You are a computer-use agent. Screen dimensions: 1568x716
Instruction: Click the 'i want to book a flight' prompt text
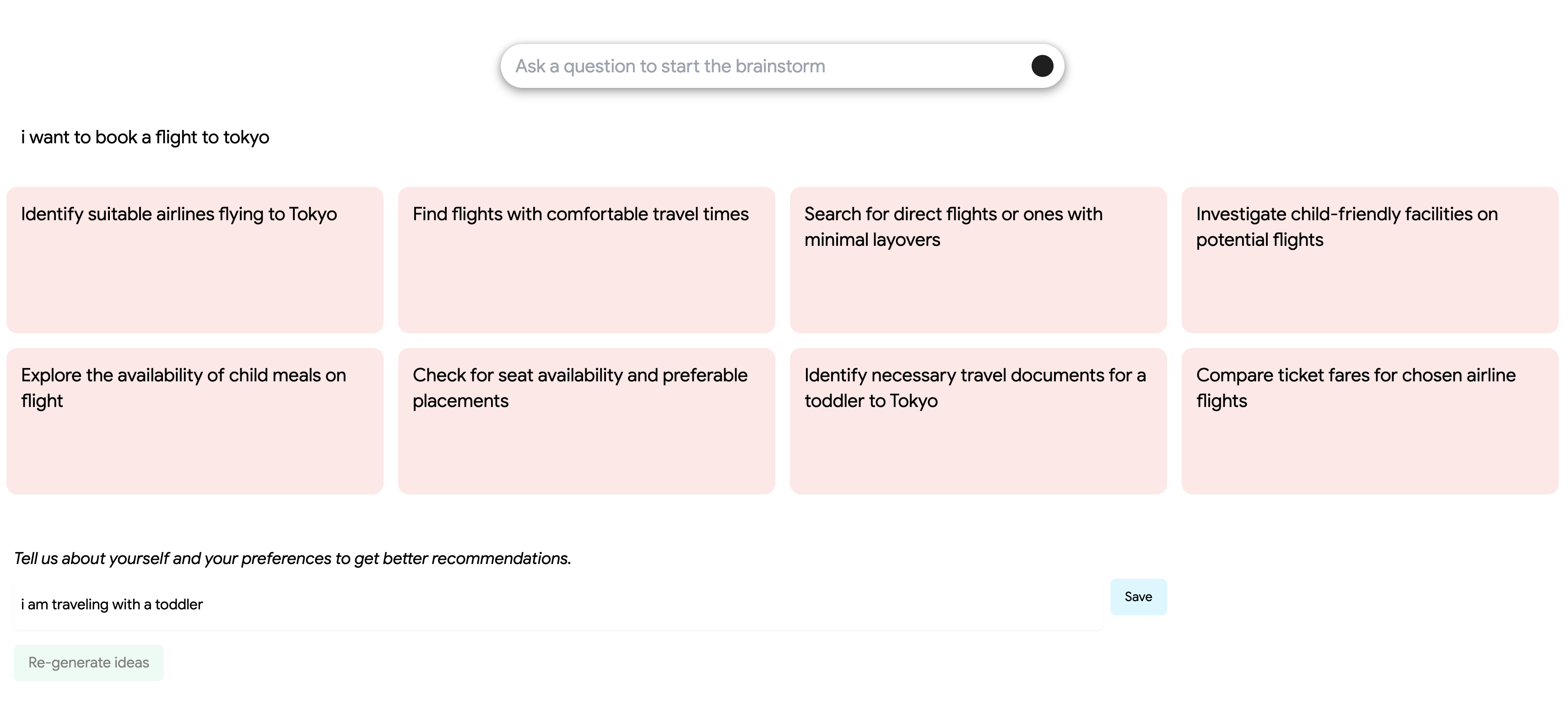coord(145,137)
